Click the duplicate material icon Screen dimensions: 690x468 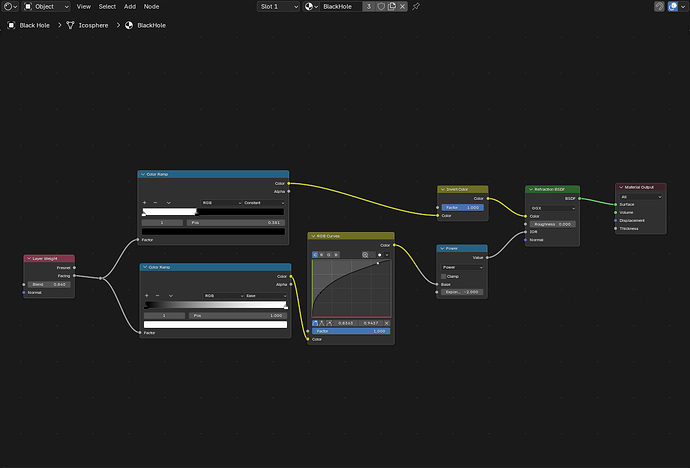click(392, 7)
